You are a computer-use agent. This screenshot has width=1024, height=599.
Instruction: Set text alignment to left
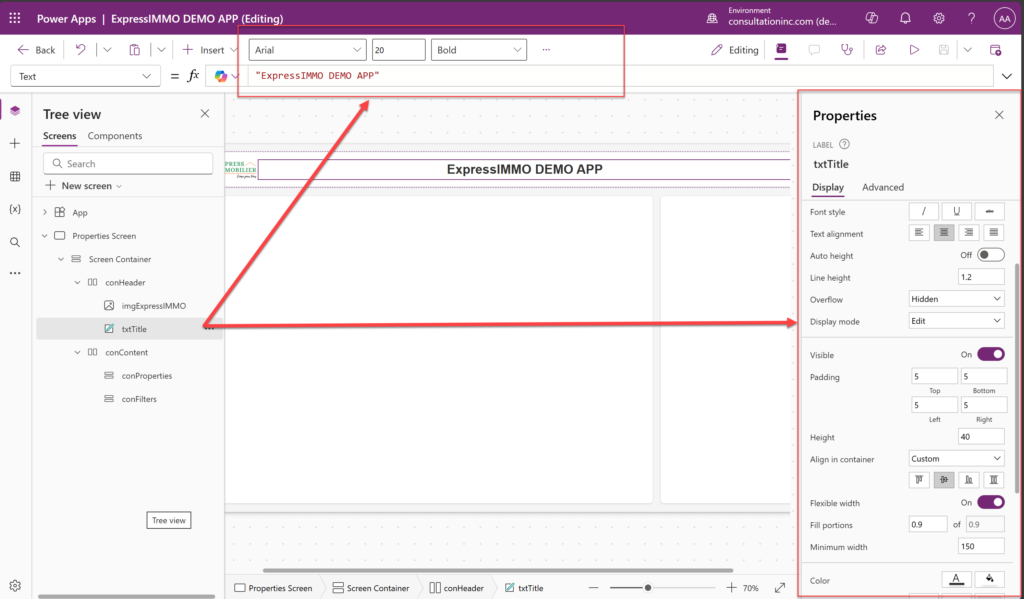point(919,233)
